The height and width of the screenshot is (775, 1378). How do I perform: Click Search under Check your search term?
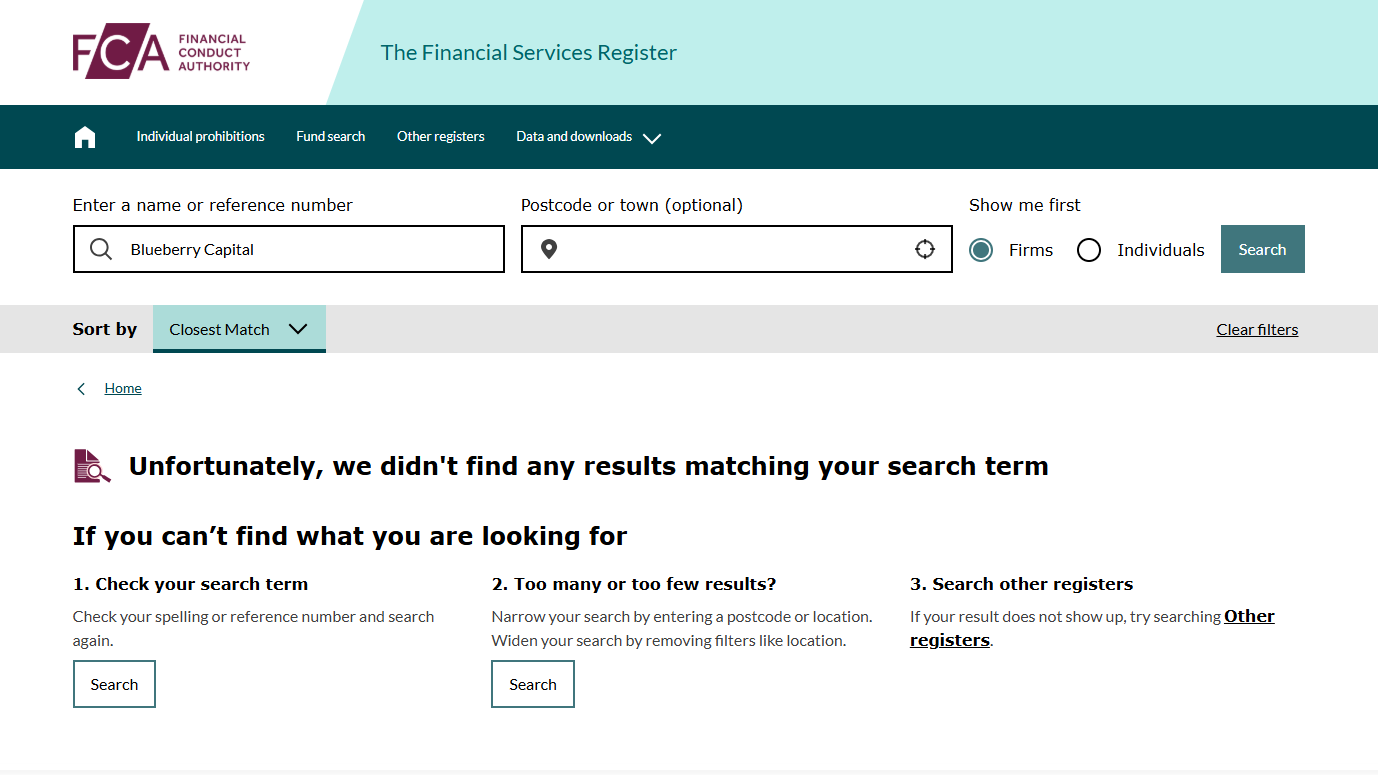point(114,684)
